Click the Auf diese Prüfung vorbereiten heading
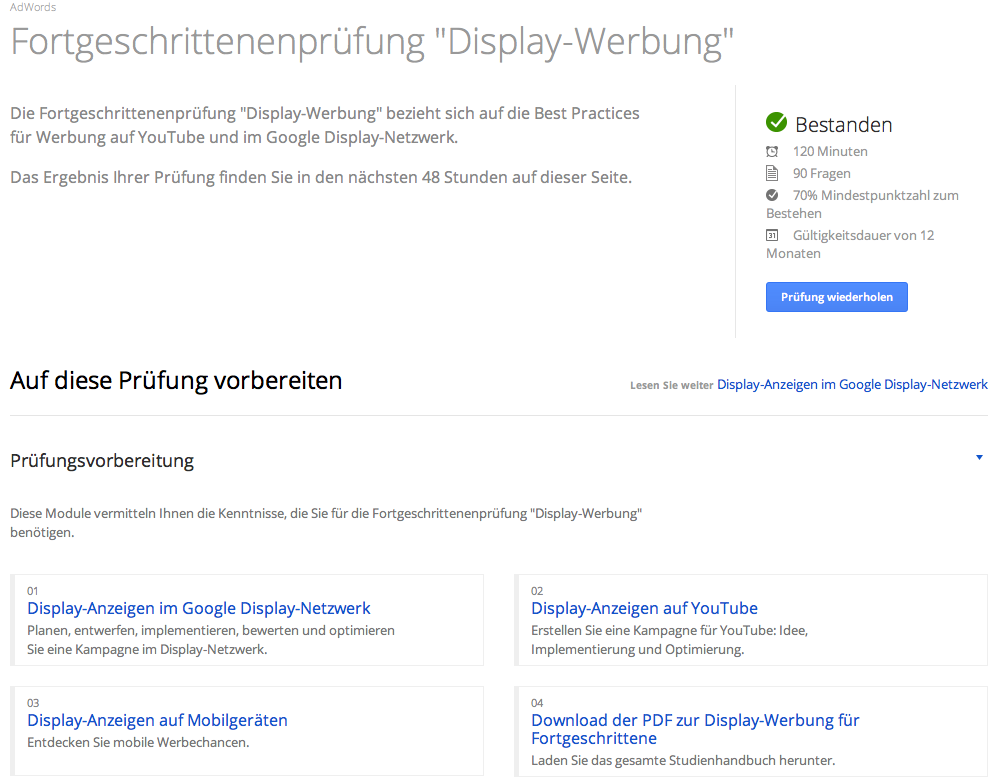Viewport: 998px width, 783px height. 176,381
